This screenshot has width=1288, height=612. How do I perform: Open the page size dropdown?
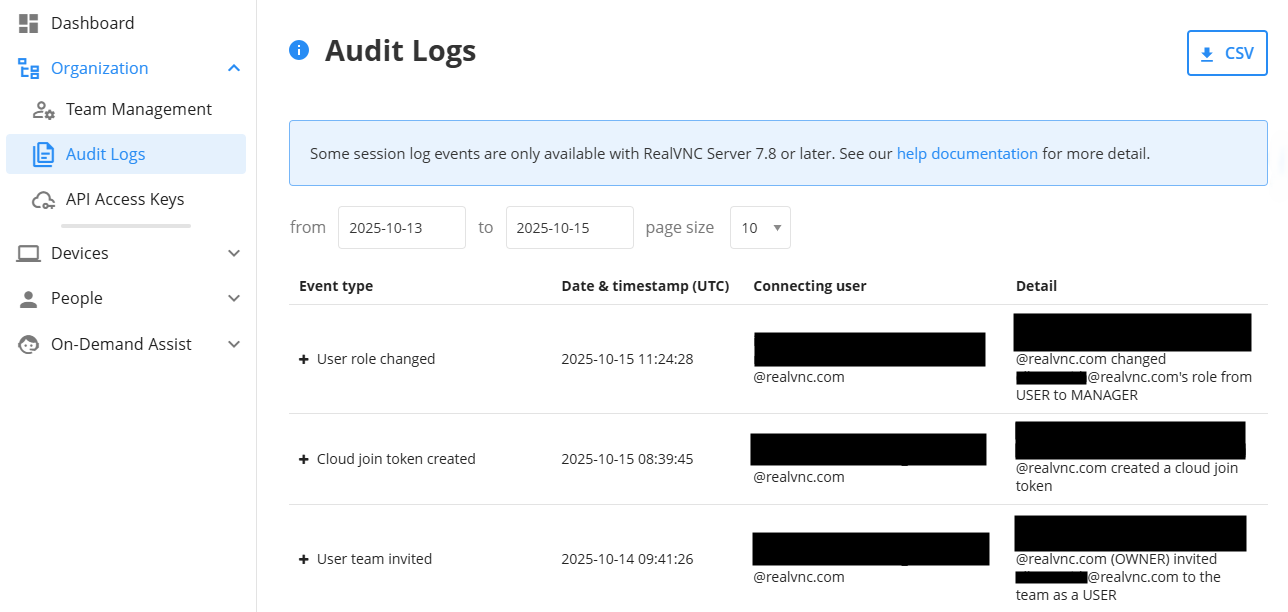[x=760, y=227]
